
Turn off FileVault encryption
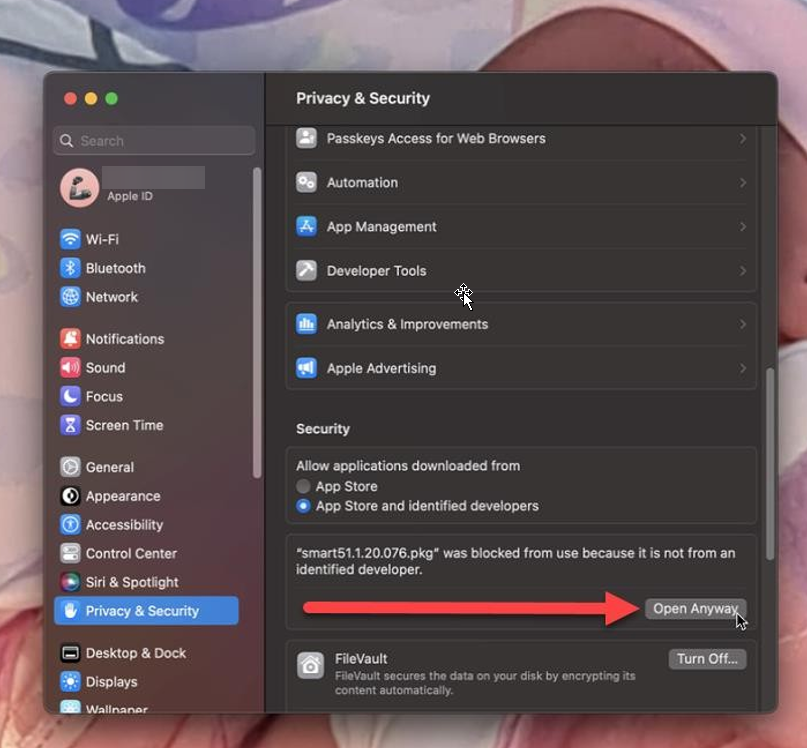coord(707,658)
